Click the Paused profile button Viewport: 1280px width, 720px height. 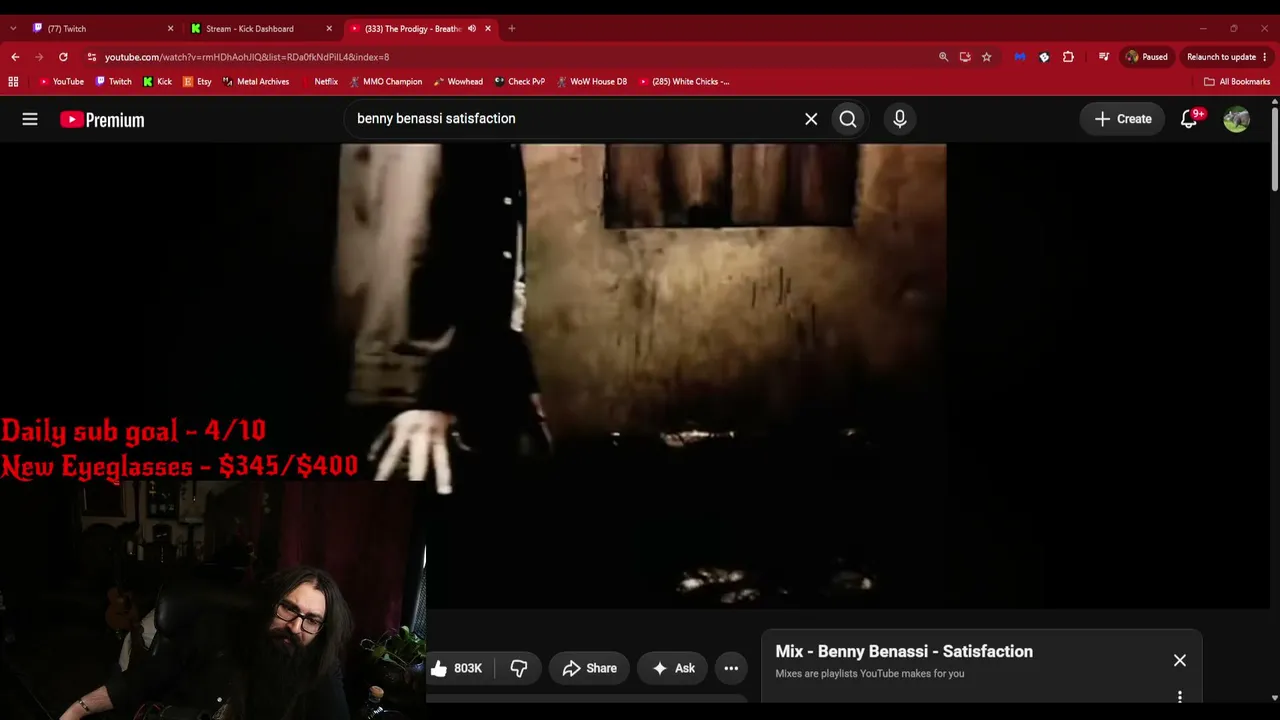coord(1147,57)
